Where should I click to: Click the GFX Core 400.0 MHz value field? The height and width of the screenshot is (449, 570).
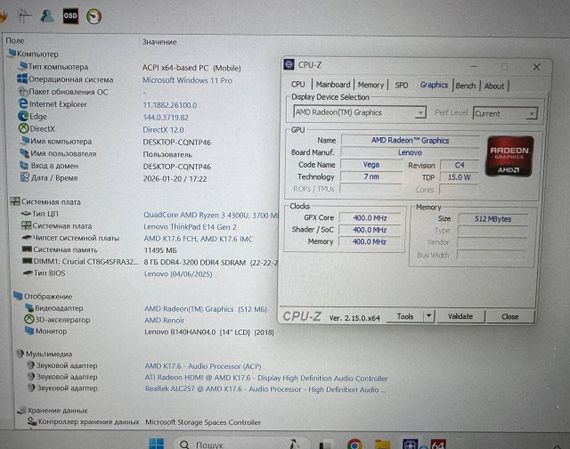pyautogui.click(x=370, y=218)
